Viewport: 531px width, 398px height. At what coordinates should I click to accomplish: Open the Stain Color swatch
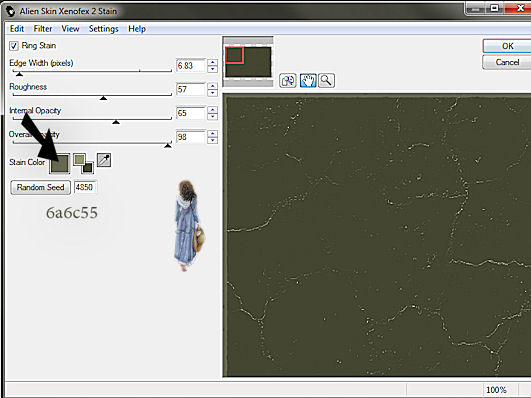60,163
